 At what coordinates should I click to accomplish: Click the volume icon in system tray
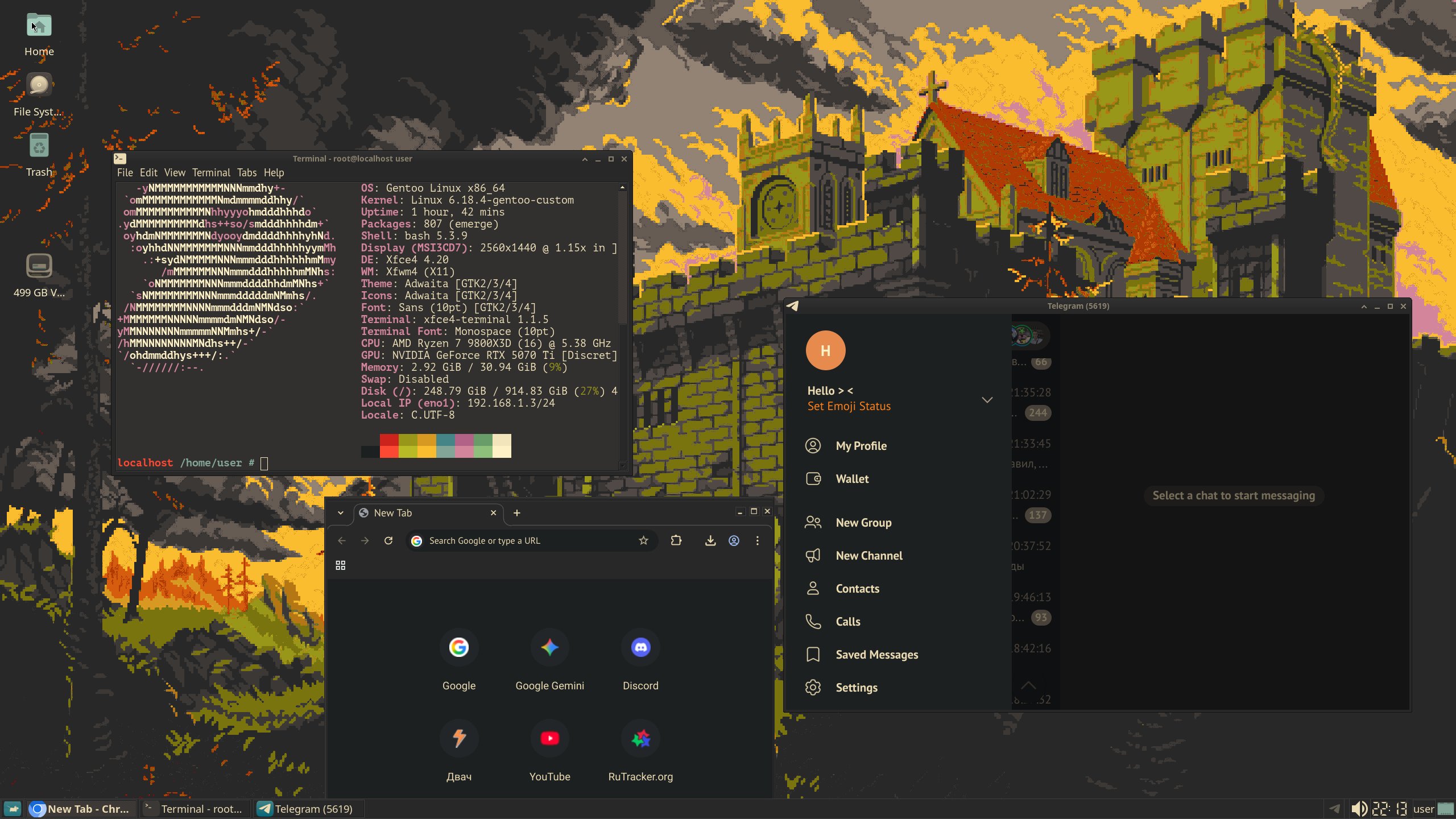(1358, 808)
